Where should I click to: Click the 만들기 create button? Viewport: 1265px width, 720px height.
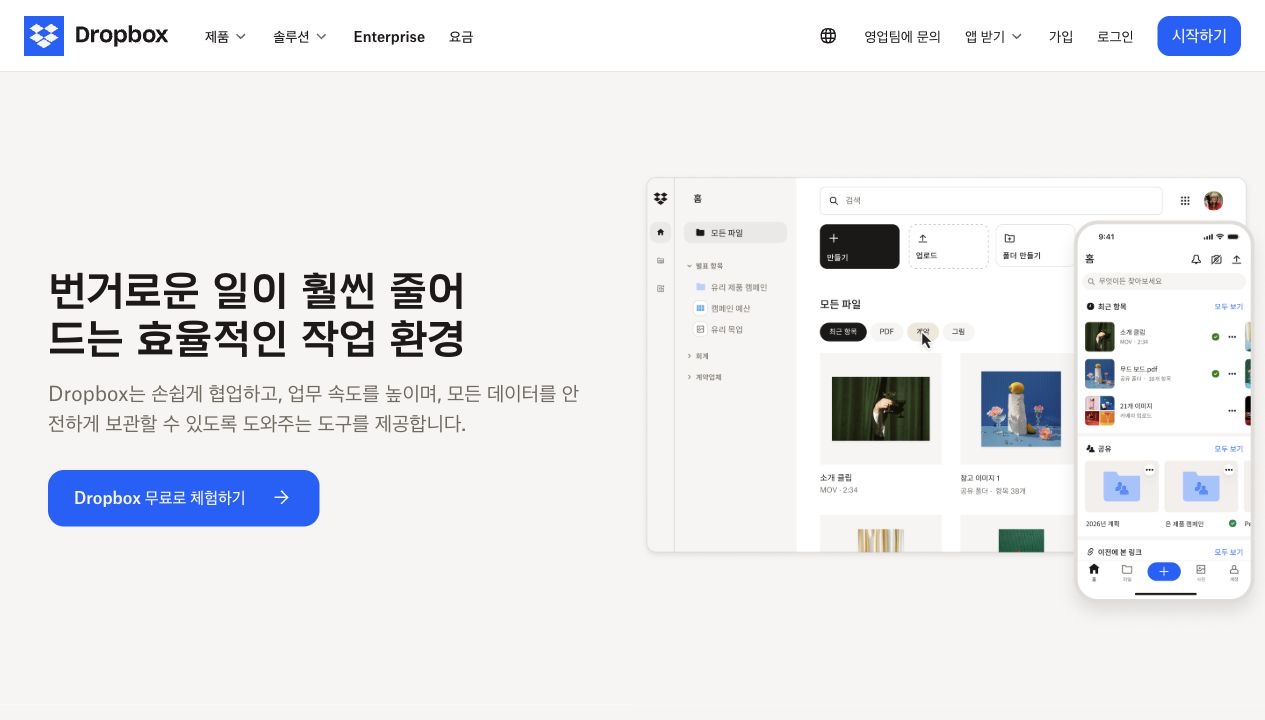(859, 246)
